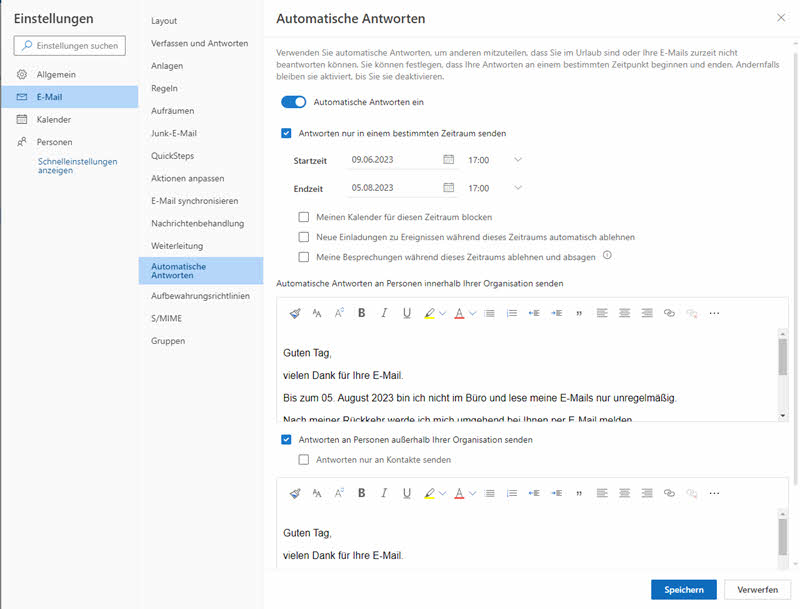Open highlight color dropdown in internal toolbar
Viewport: 800px width, 609px height.
click(442, 313)
